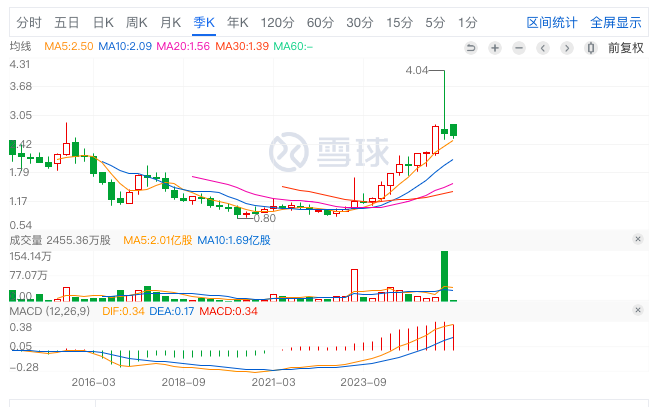Switch to 1分 tab
Screen dimensions: 671x407
click(467, 22)
